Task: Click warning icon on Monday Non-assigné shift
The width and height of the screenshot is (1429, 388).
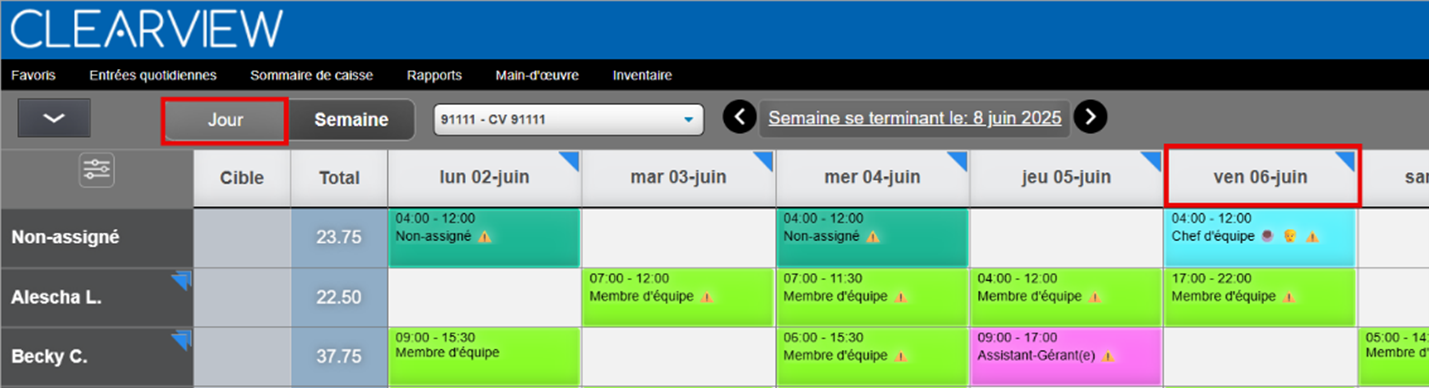Action: pyautogui.click(x=485, y=237)
